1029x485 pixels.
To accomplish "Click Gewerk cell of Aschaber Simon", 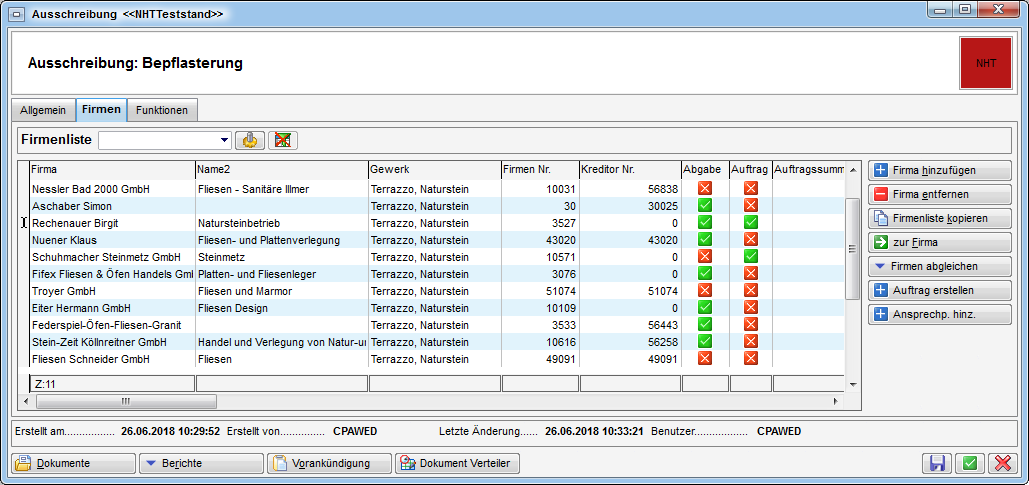I will [435, 206].
